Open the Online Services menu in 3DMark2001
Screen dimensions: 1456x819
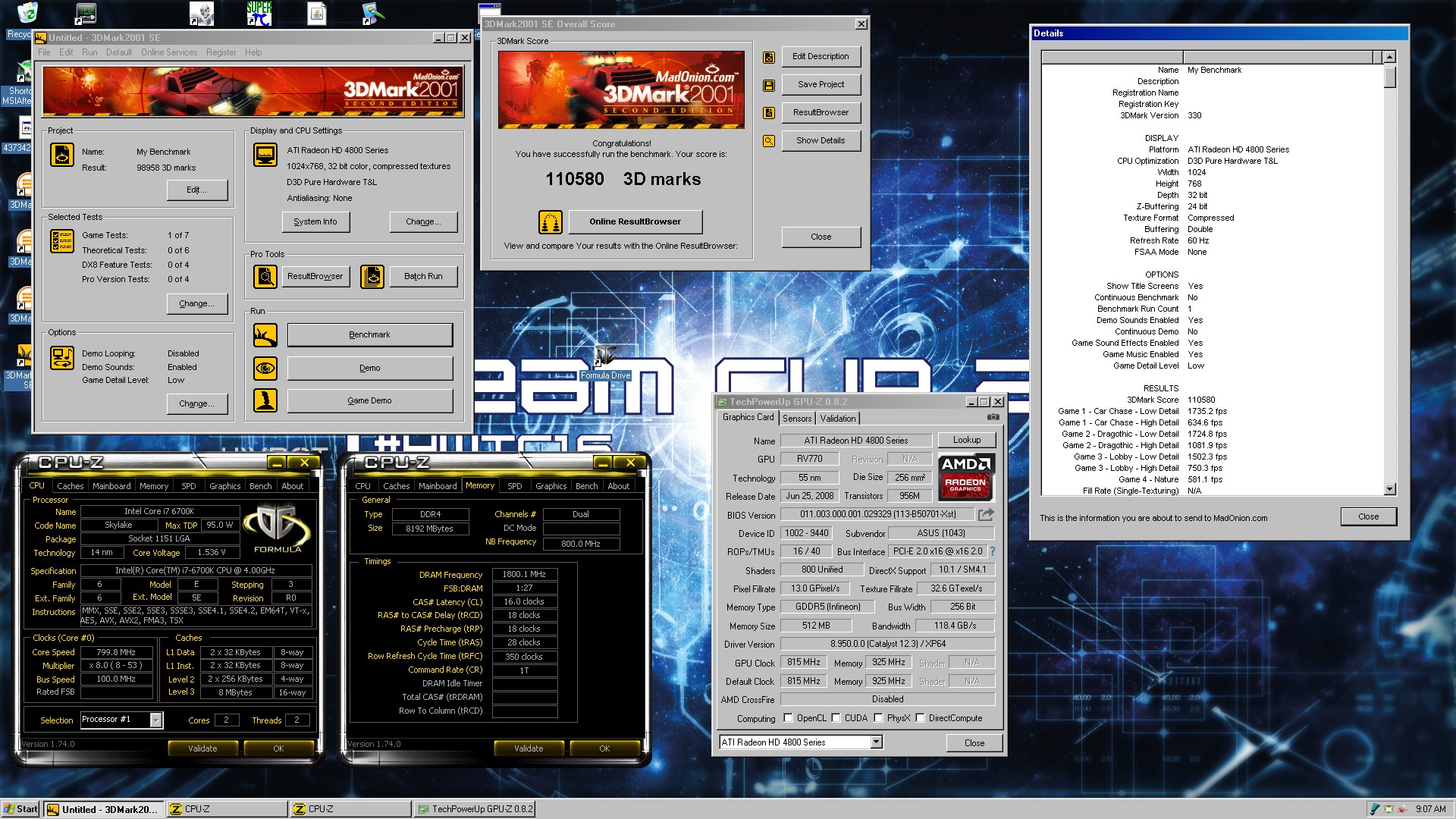(169, 52)
